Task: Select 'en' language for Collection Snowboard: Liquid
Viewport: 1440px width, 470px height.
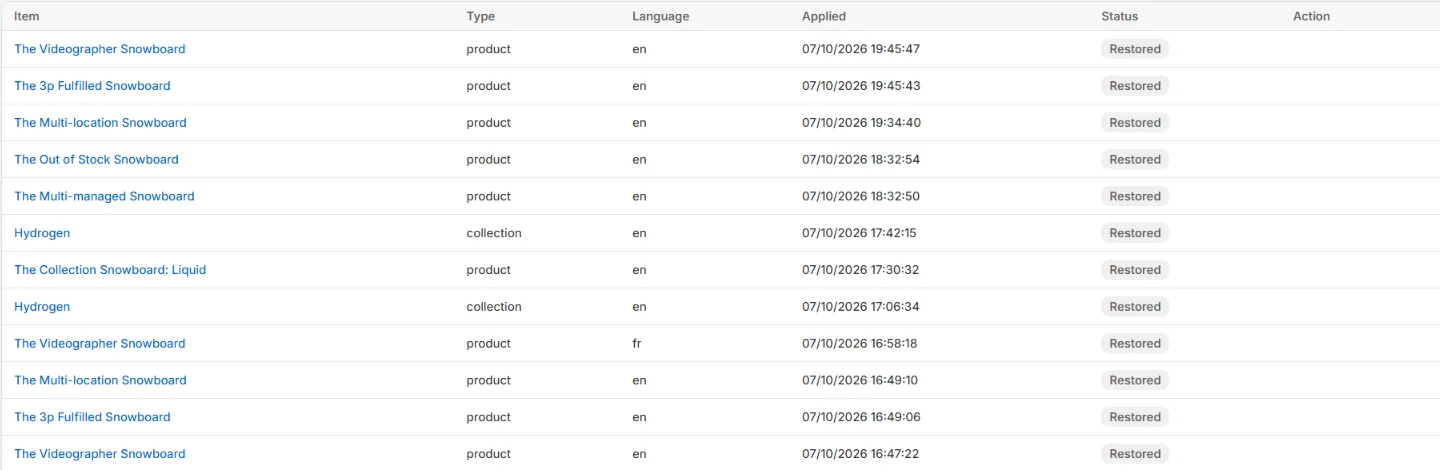Action: (x=639, y=270)
